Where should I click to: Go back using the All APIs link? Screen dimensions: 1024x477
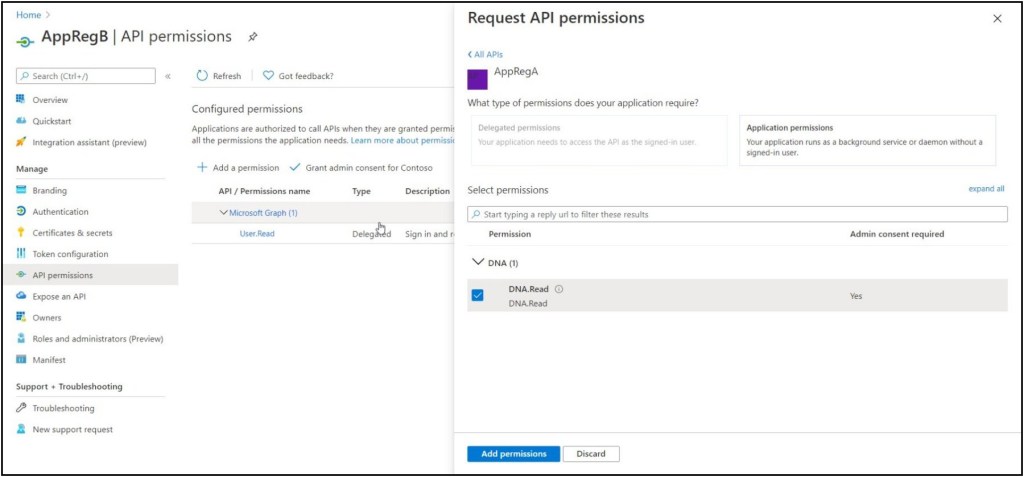(x=485, y=54)
